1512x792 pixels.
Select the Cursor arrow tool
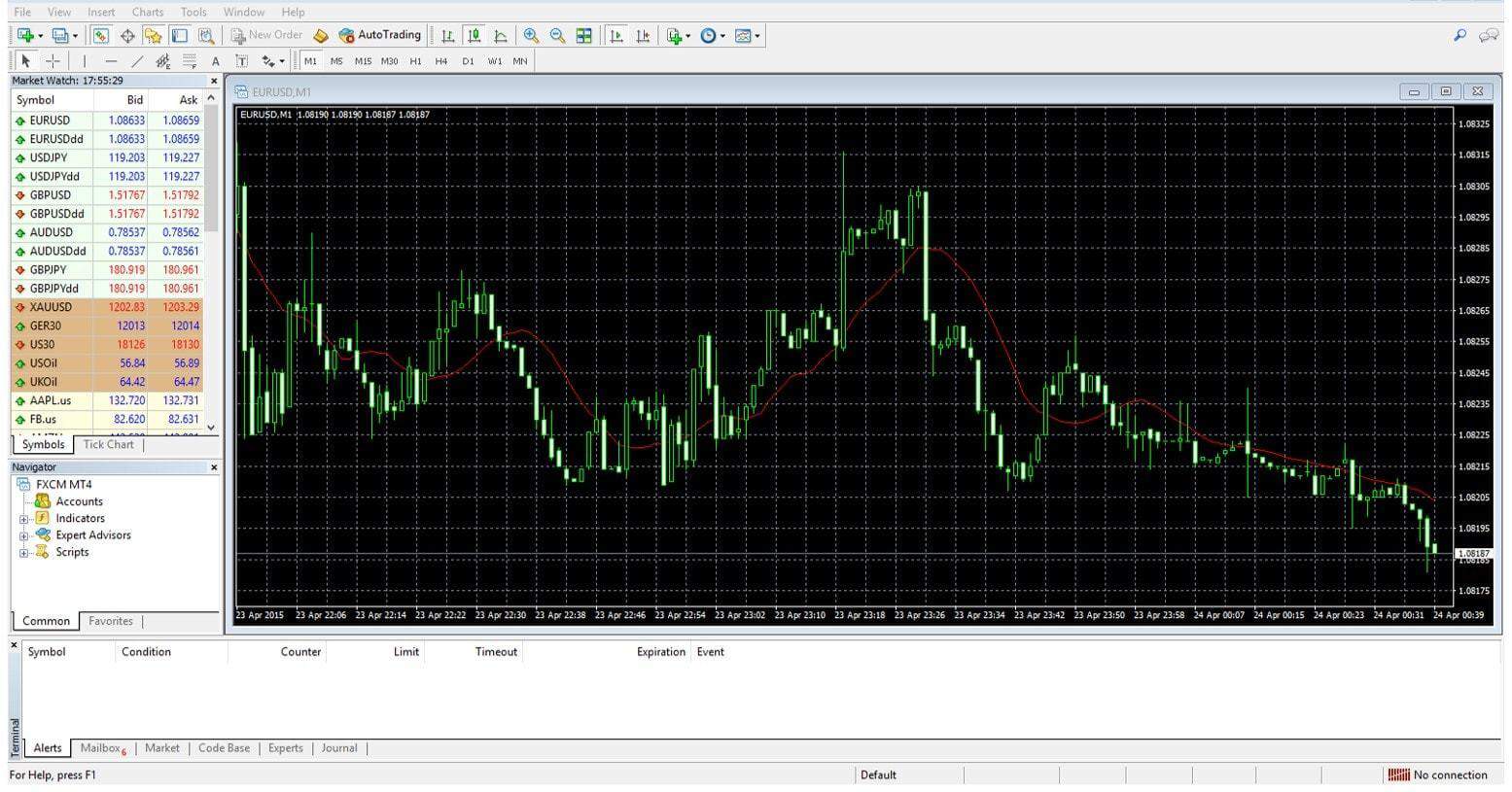click(x=26, y=60)
